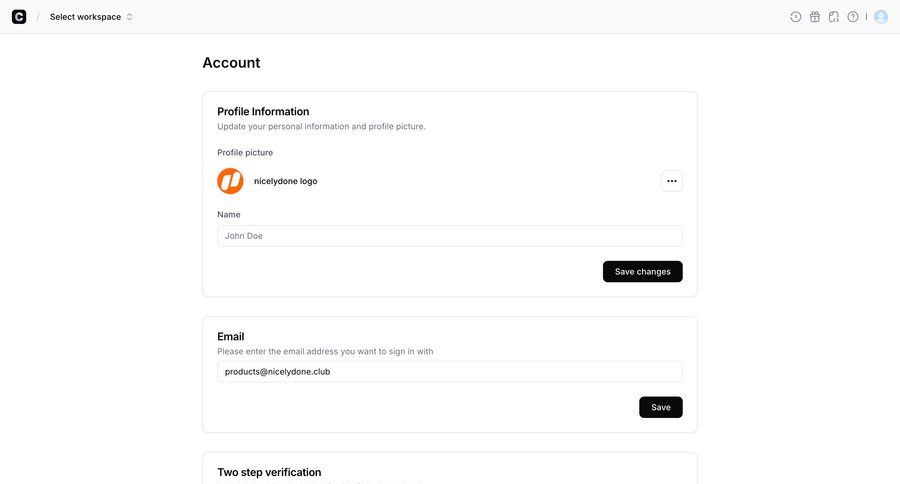Click the gift box icon
The image size is (900, 484).
(x=815, y=17)
